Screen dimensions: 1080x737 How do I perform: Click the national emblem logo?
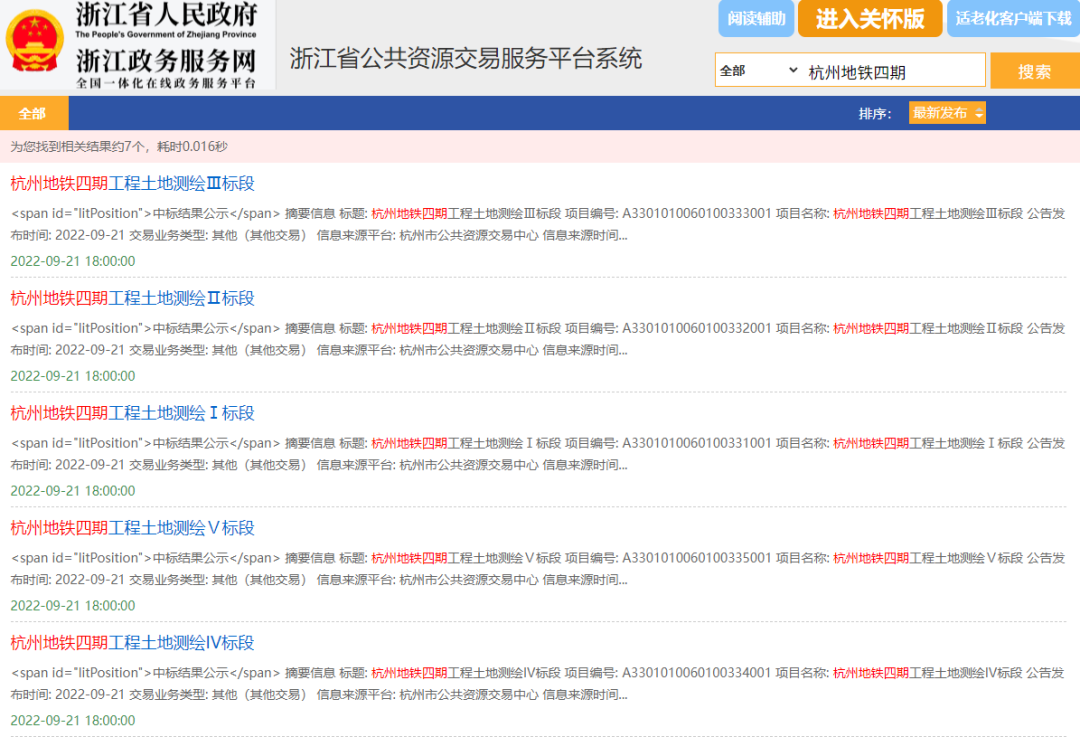[x=34, y=41]
